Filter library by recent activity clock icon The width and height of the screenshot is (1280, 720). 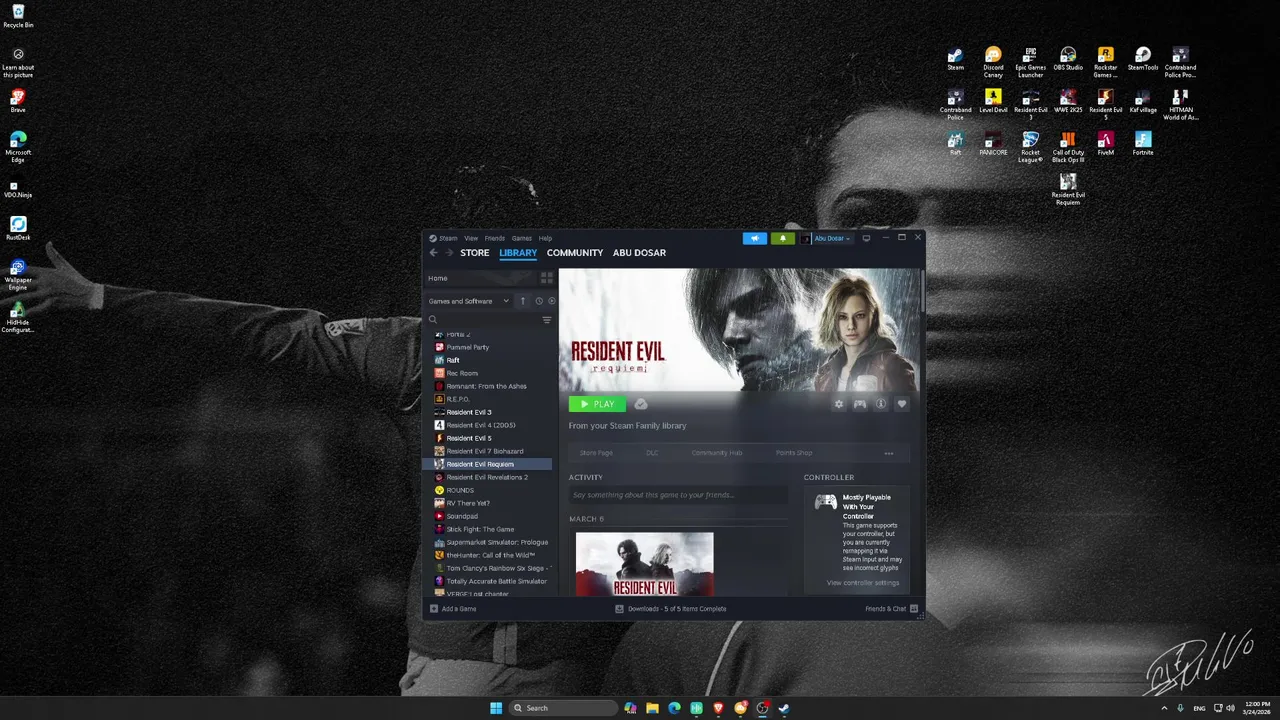point(538,301)
